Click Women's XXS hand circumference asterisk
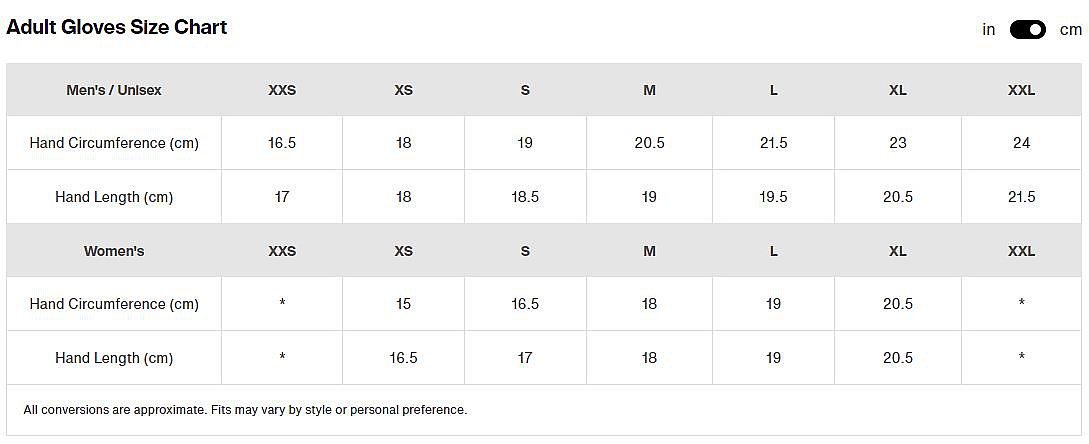Image resolution: width=1089 pixels, height=444 pixels. (282, 304)
